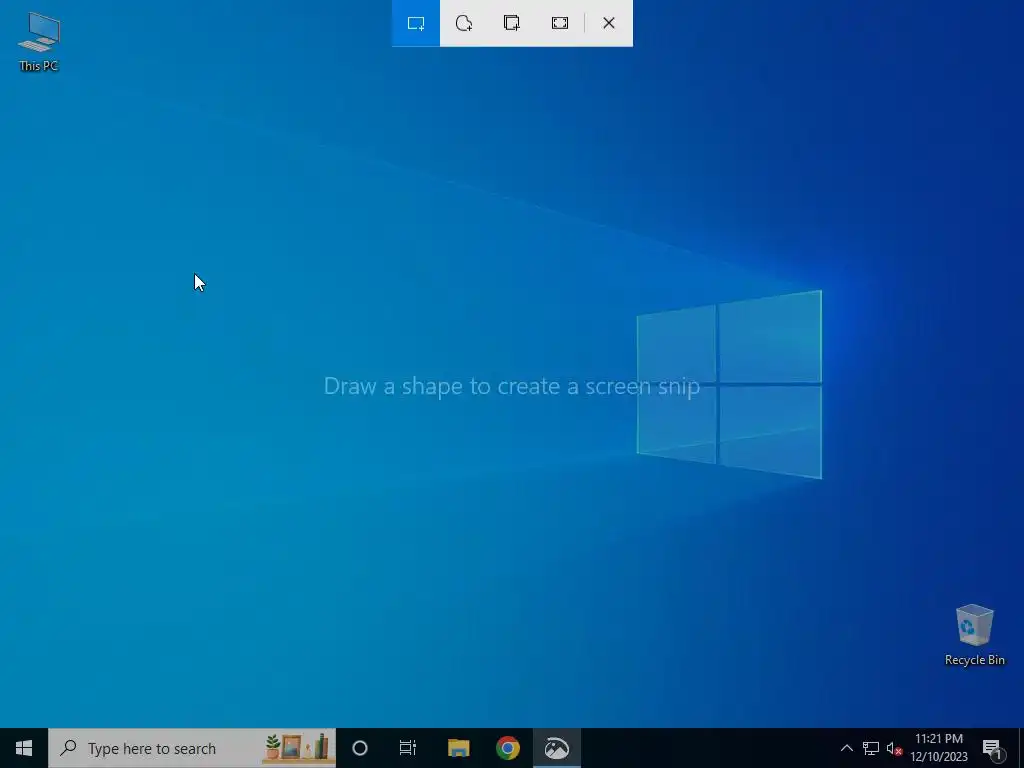
Task: Open Google Chrome from the taskbar
Action: click(x=507, y=748)
